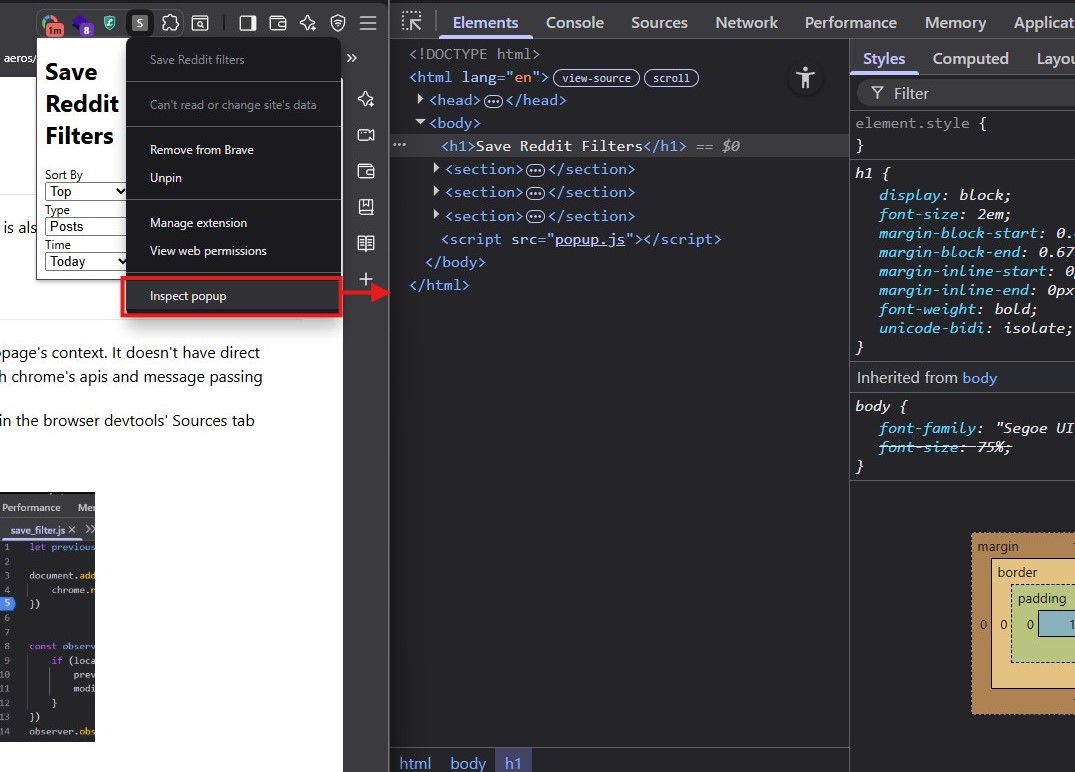Screen dimensions: 1075x772
Task: Click the ellipsis badge in the head element
Action: pyautogui.click(x=493, y=101)
